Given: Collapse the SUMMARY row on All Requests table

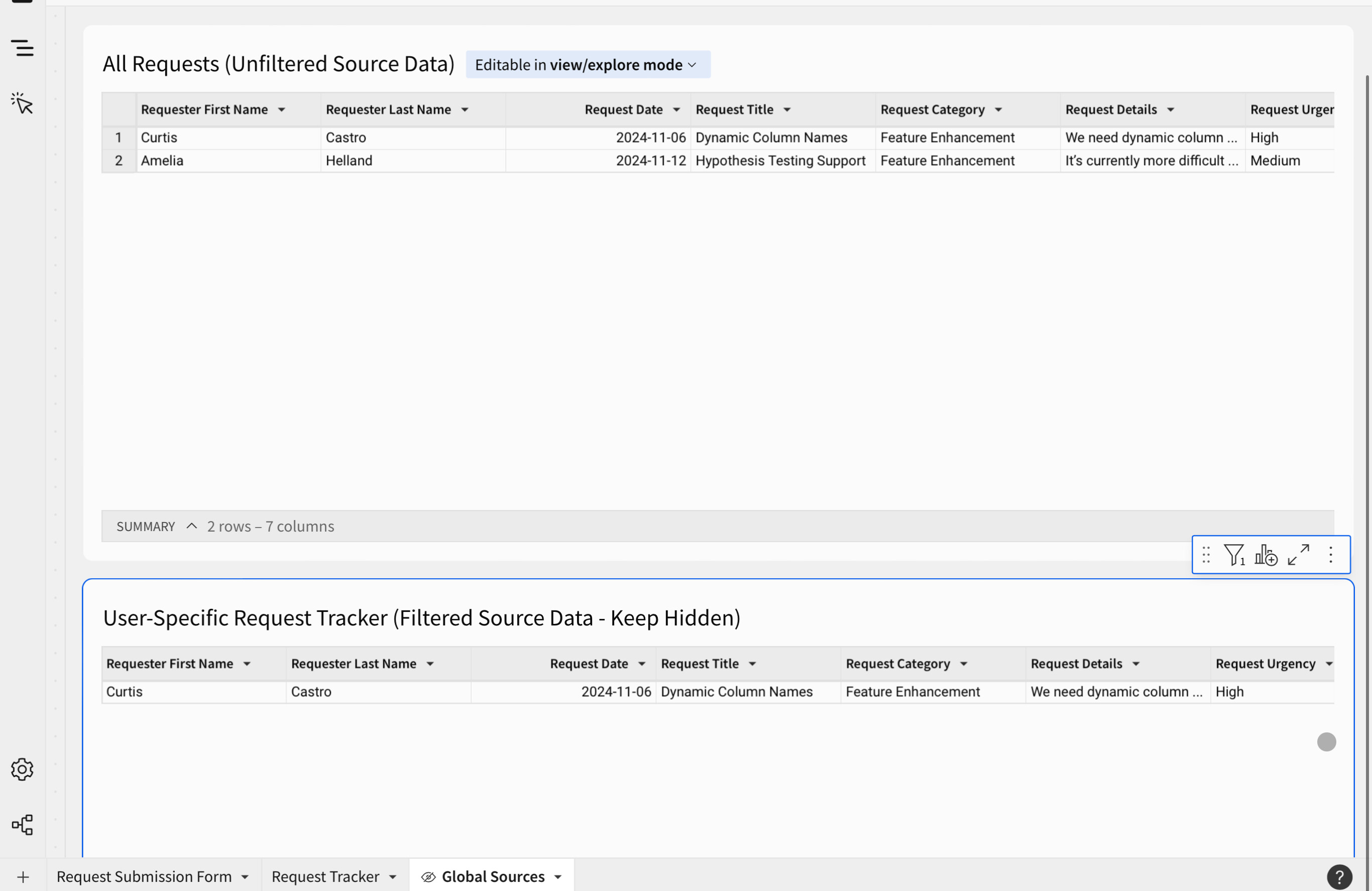Looking at the screenshot, I should [191, 526].
